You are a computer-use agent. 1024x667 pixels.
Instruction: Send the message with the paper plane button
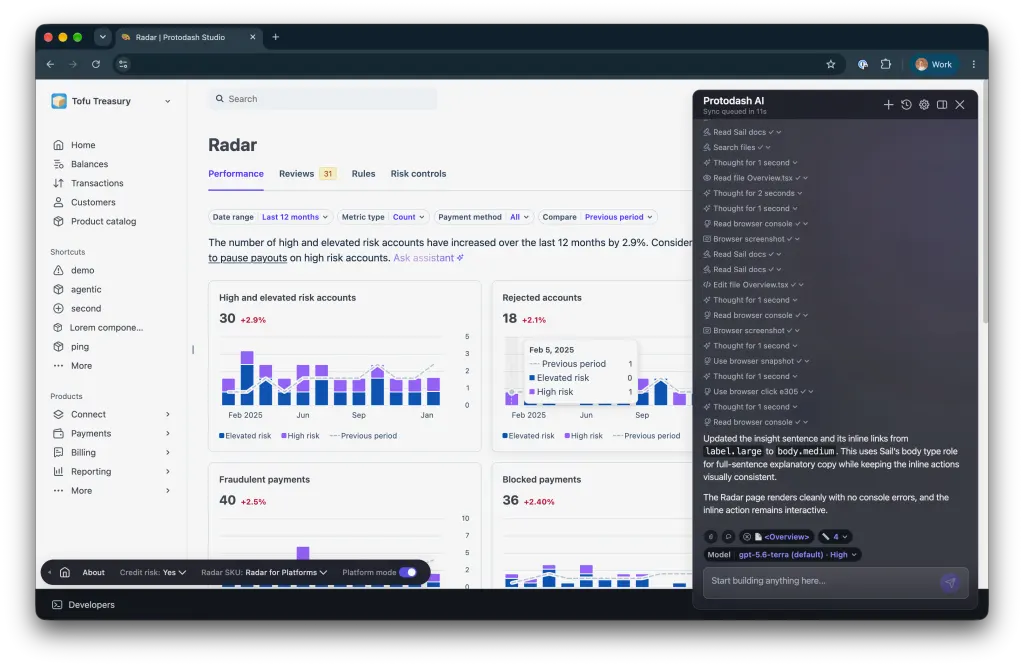tap(950, 582)
